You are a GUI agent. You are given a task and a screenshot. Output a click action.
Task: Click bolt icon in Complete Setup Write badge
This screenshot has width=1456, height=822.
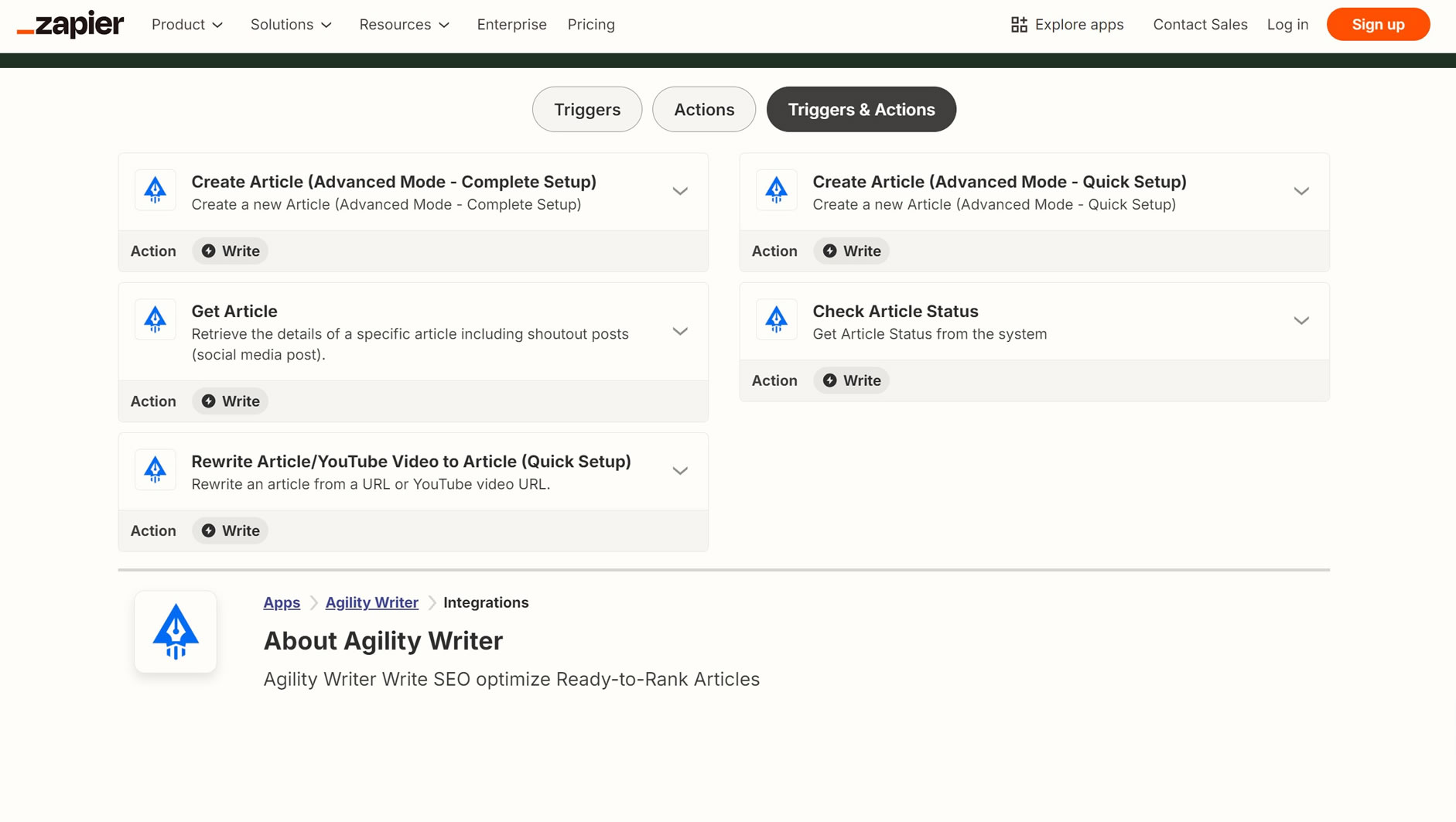pos(209,251)
